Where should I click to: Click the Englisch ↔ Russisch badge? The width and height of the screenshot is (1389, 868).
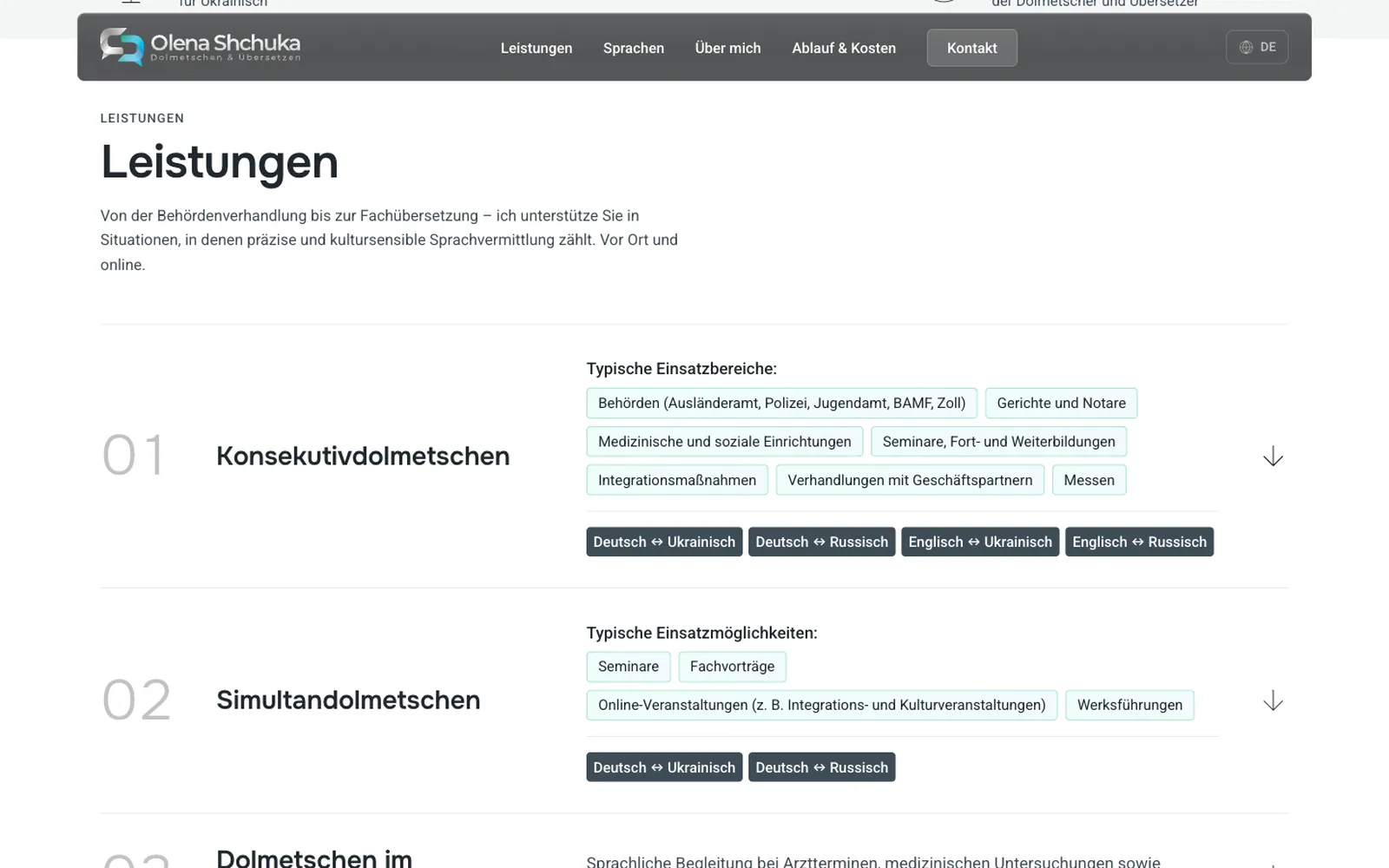(x=1139, y=542)
